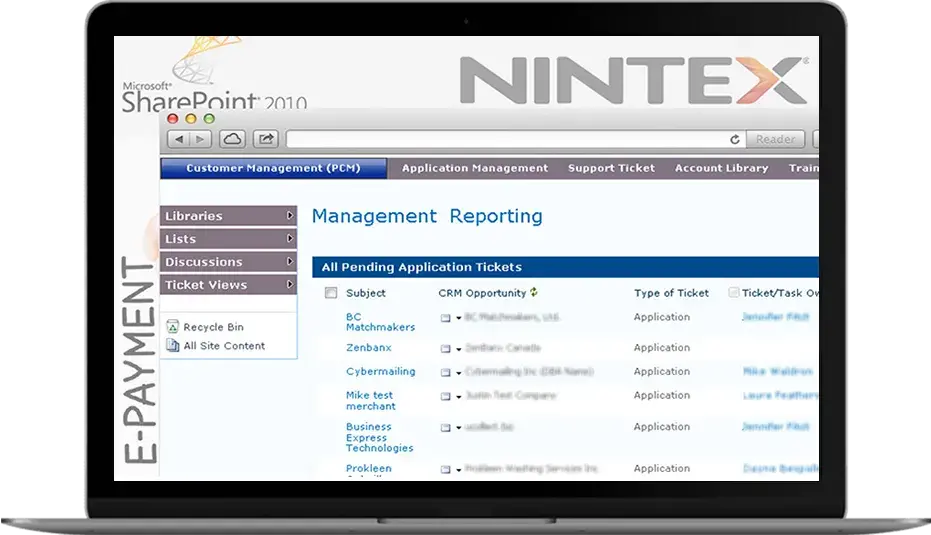Toggle the checkbox beside Ticket/Task column header
The height and width of the screenshot is (535, 931).
tap(734, 292)
